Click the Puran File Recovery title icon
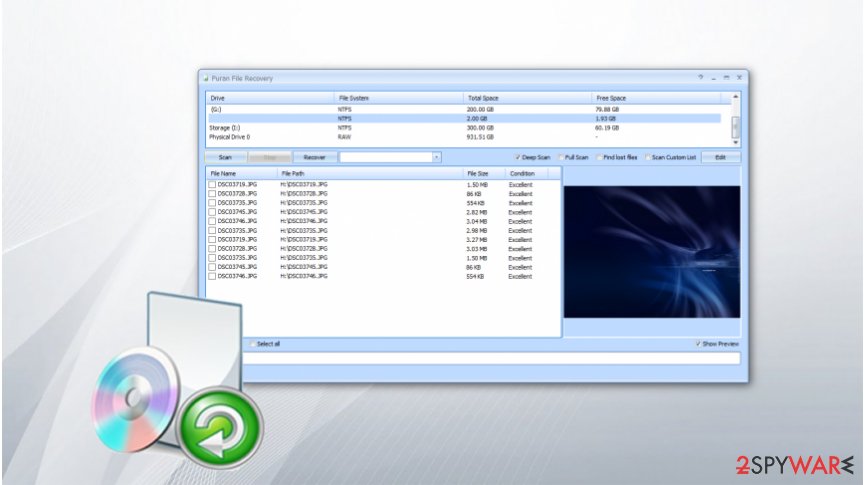This screenshot has width=865, height=485. coord(206,78)
